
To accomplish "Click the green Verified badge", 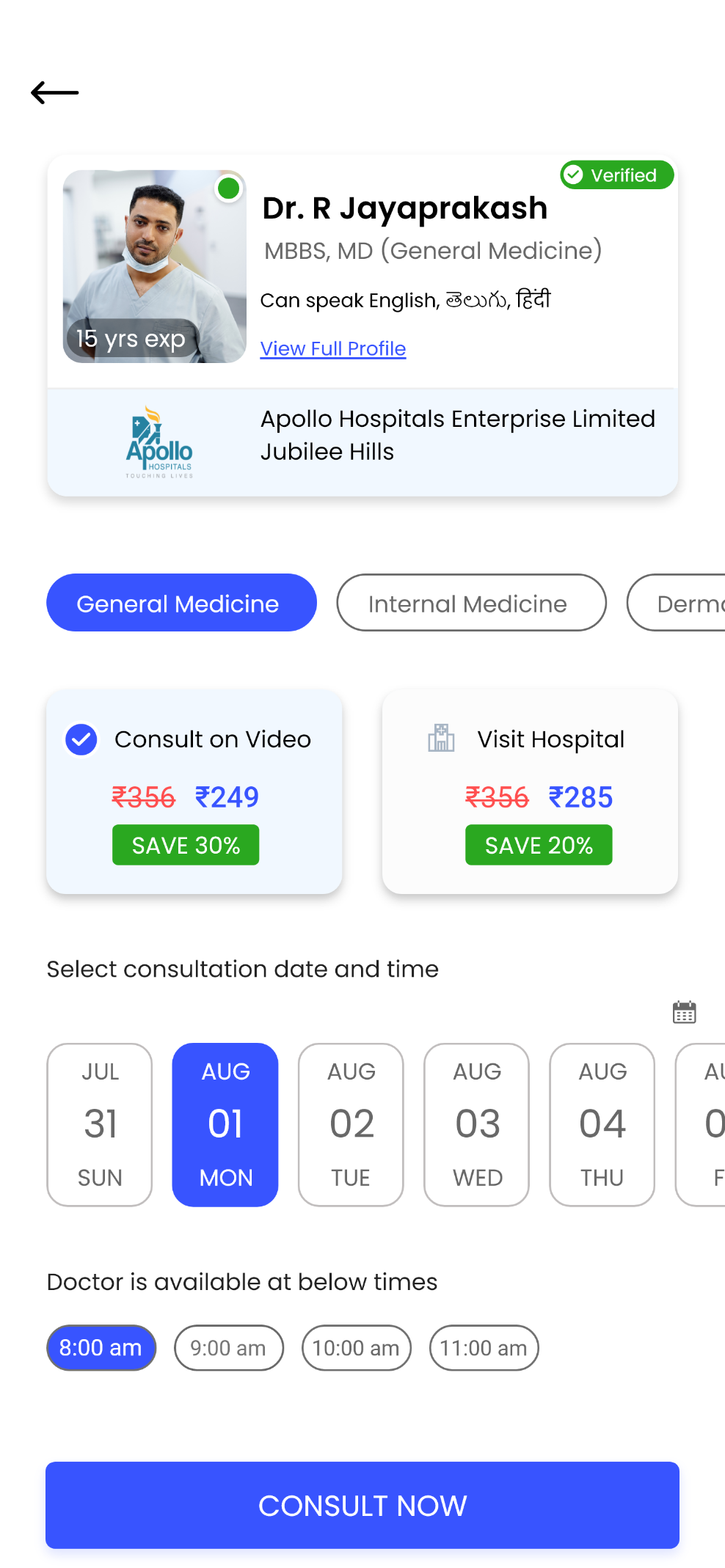I will click(x=616, y=175).
